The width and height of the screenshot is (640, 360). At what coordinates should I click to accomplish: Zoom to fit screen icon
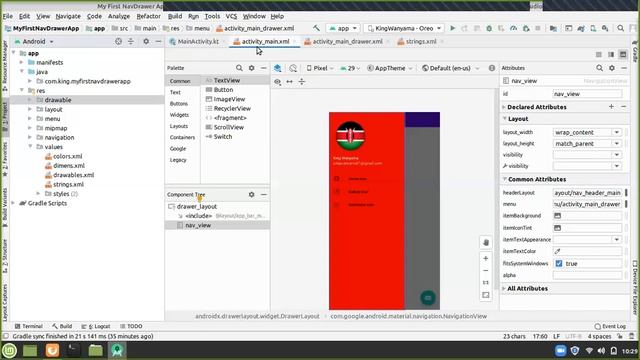click(486, 295)
